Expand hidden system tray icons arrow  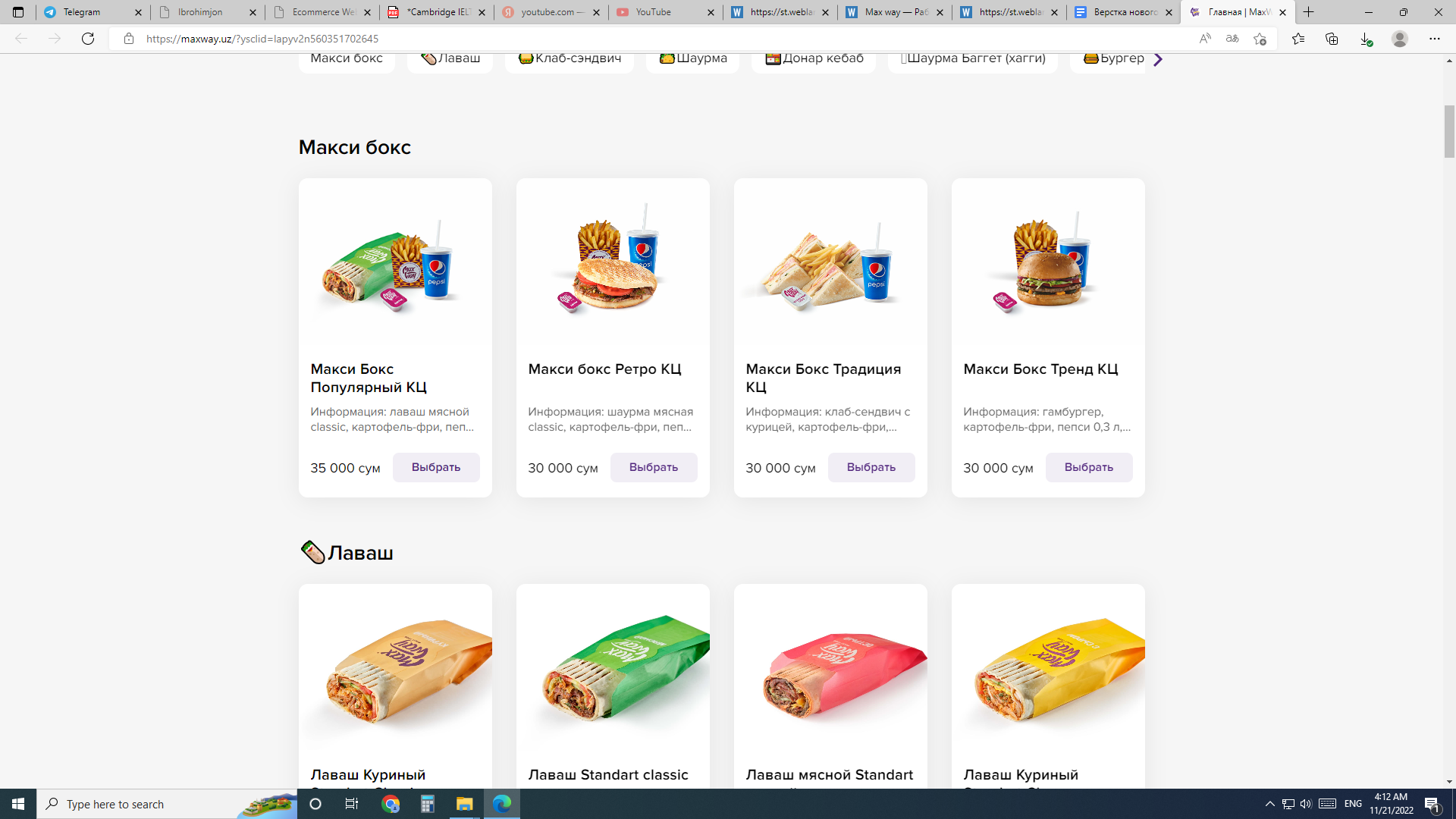[x=1269, y=804]
